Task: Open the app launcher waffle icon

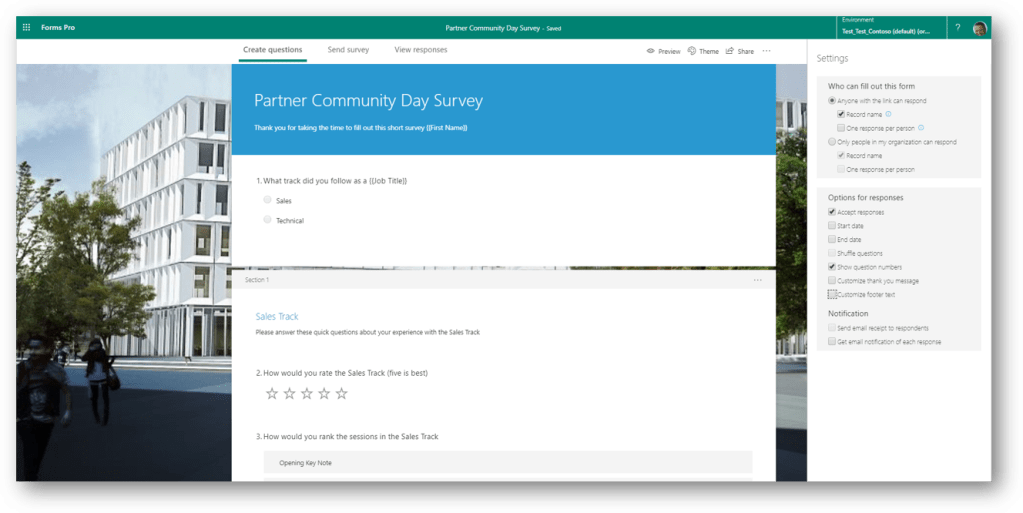Action: click(x=26, y=27)
